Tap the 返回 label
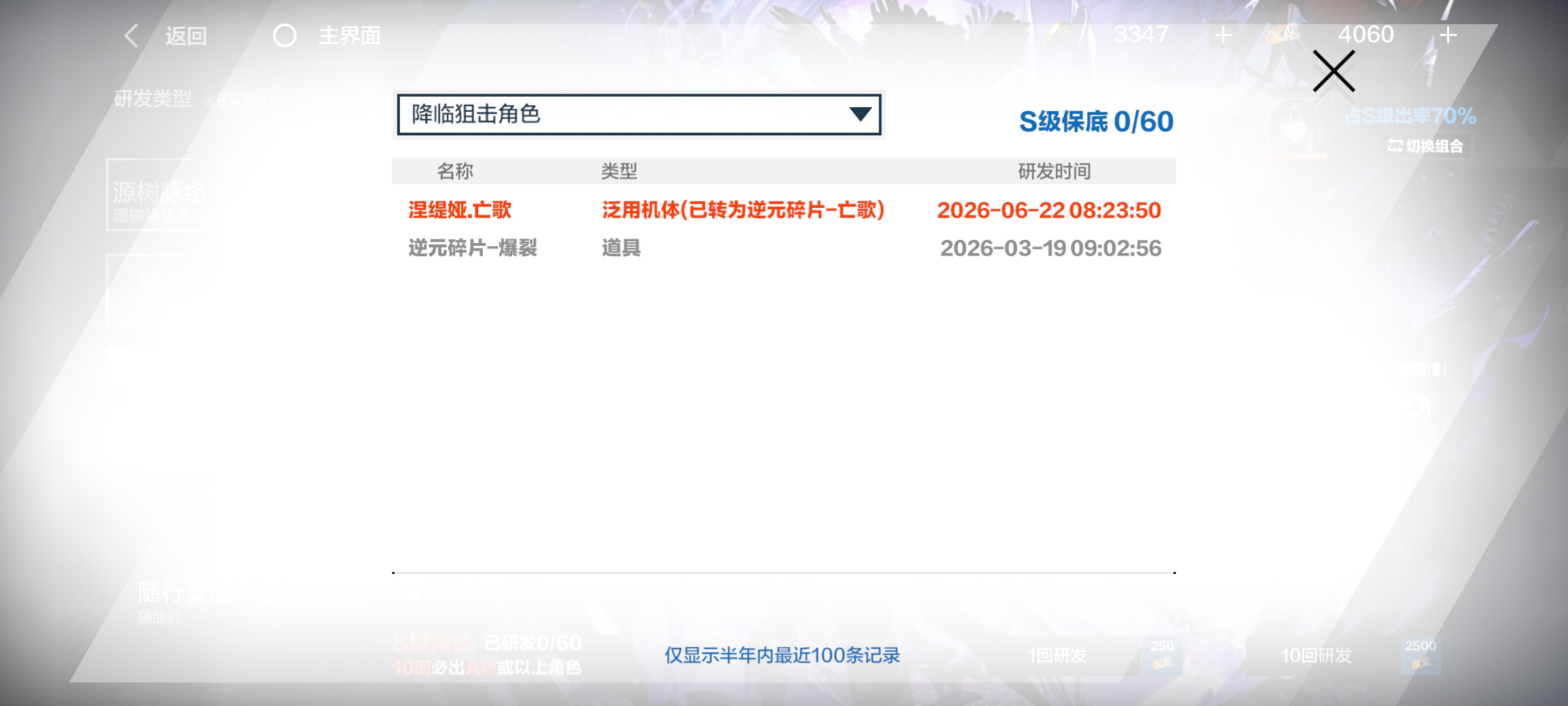Viewport: 1568px width, 706px height. [186, 36]
